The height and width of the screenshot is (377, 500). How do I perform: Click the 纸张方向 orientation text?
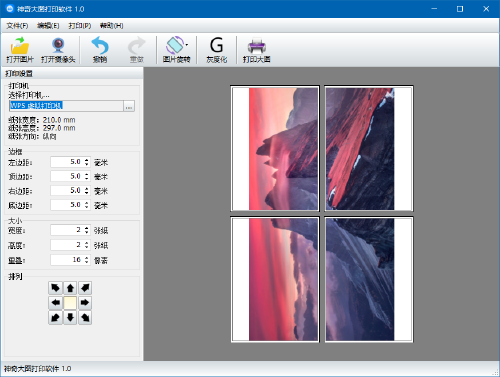pyautogui.click(x=32, y=136)
